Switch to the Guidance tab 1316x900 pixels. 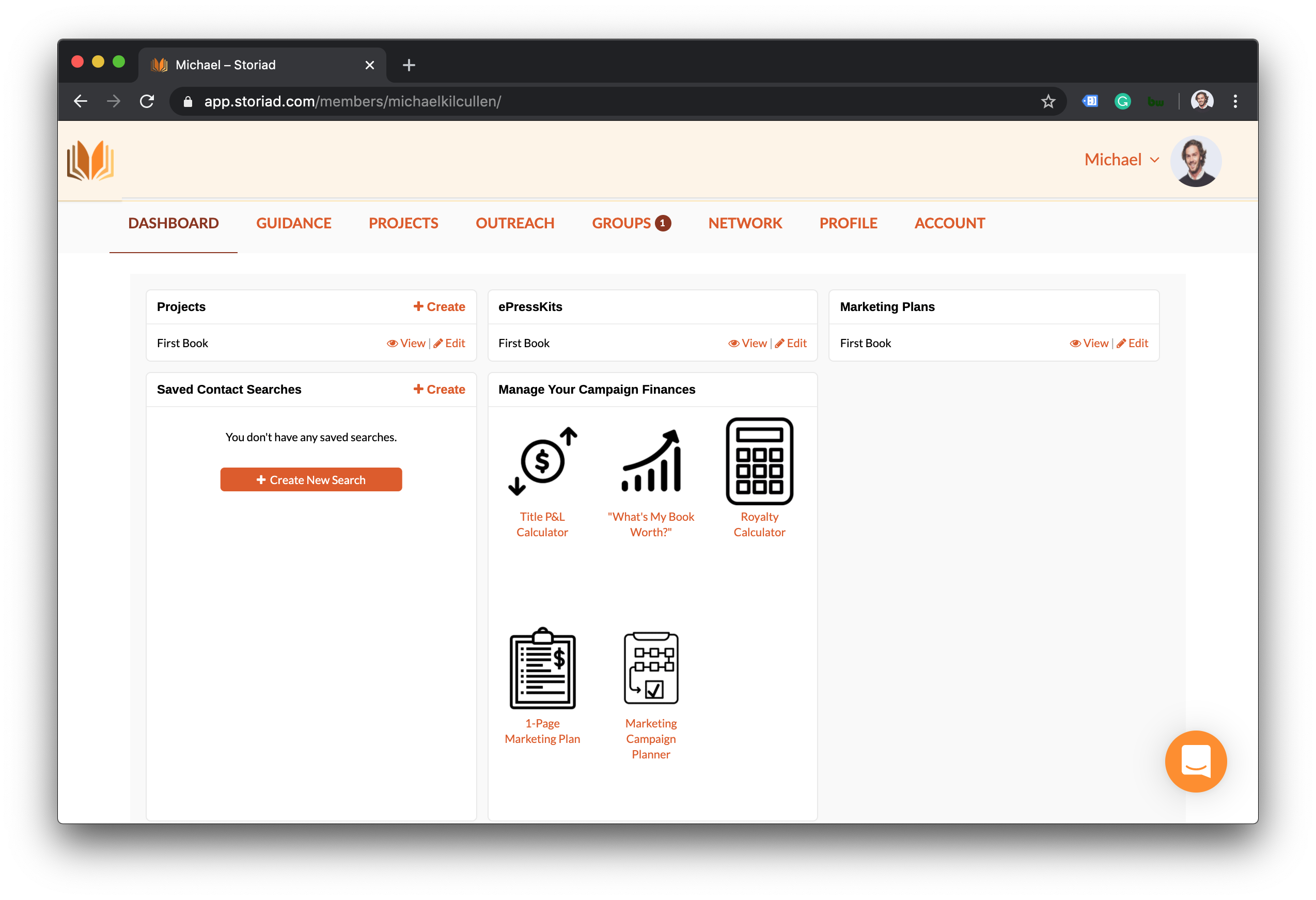tap(293, 223)
